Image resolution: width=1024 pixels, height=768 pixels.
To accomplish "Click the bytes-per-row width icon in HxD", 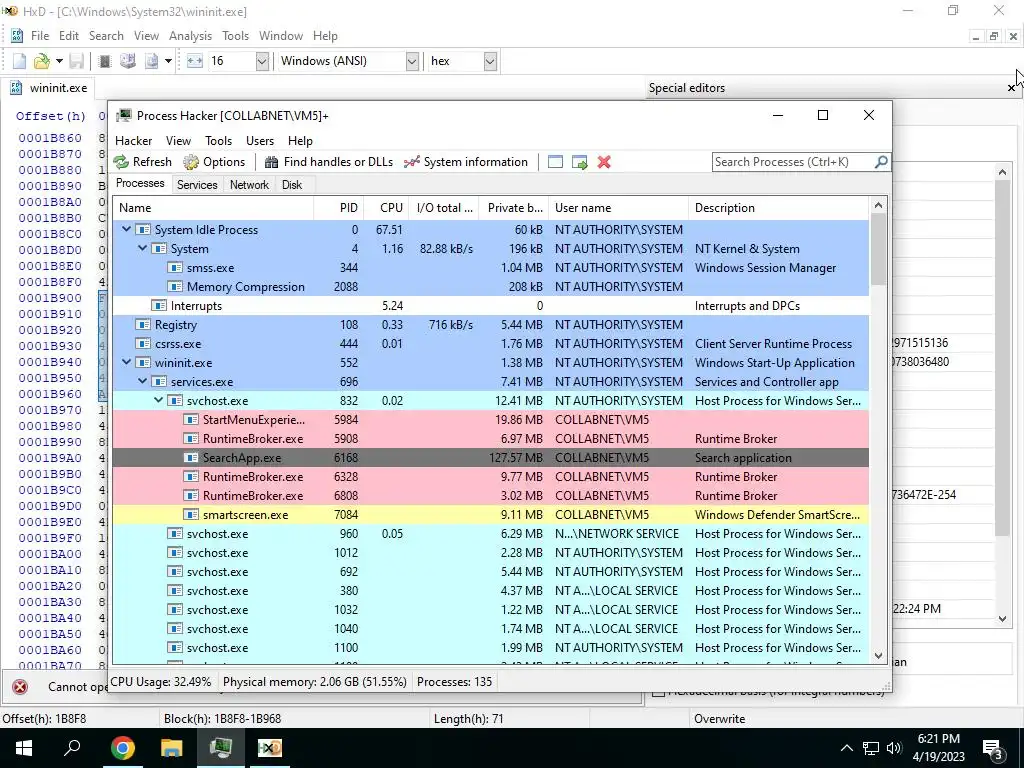I will pyautogui.click(x=195, y=61).
